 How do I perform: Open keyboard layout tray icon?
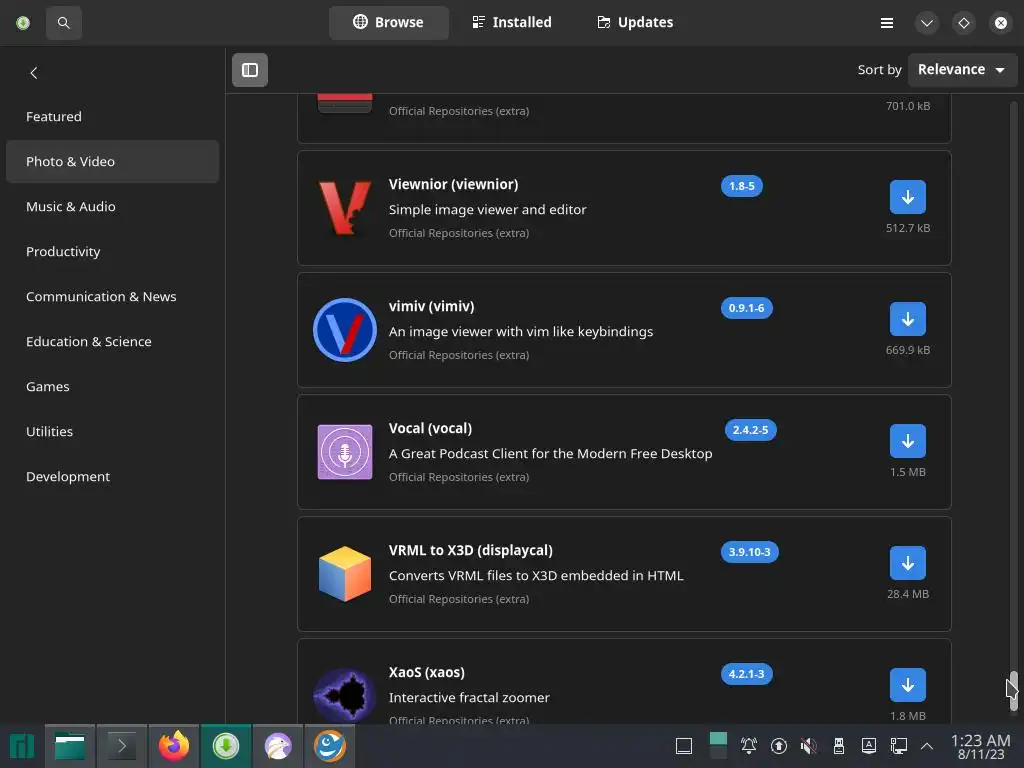coord(869,746)
